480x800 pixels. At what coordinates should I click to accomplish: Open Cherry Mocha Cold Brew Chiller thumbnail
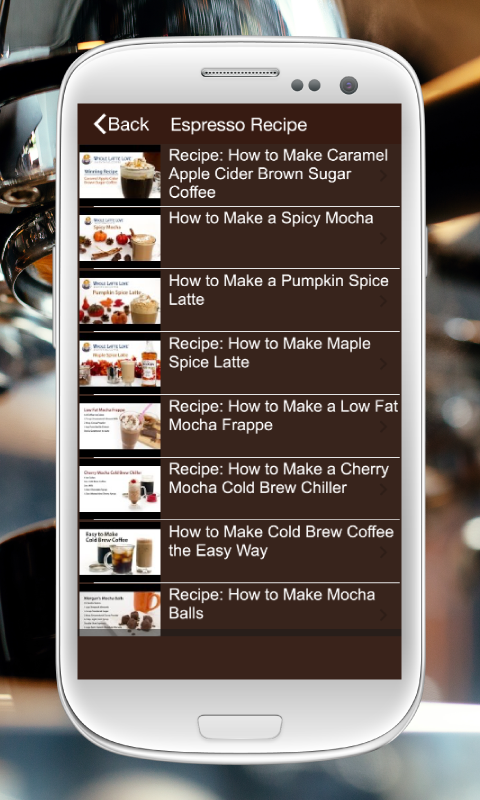(x=120, y=489)
